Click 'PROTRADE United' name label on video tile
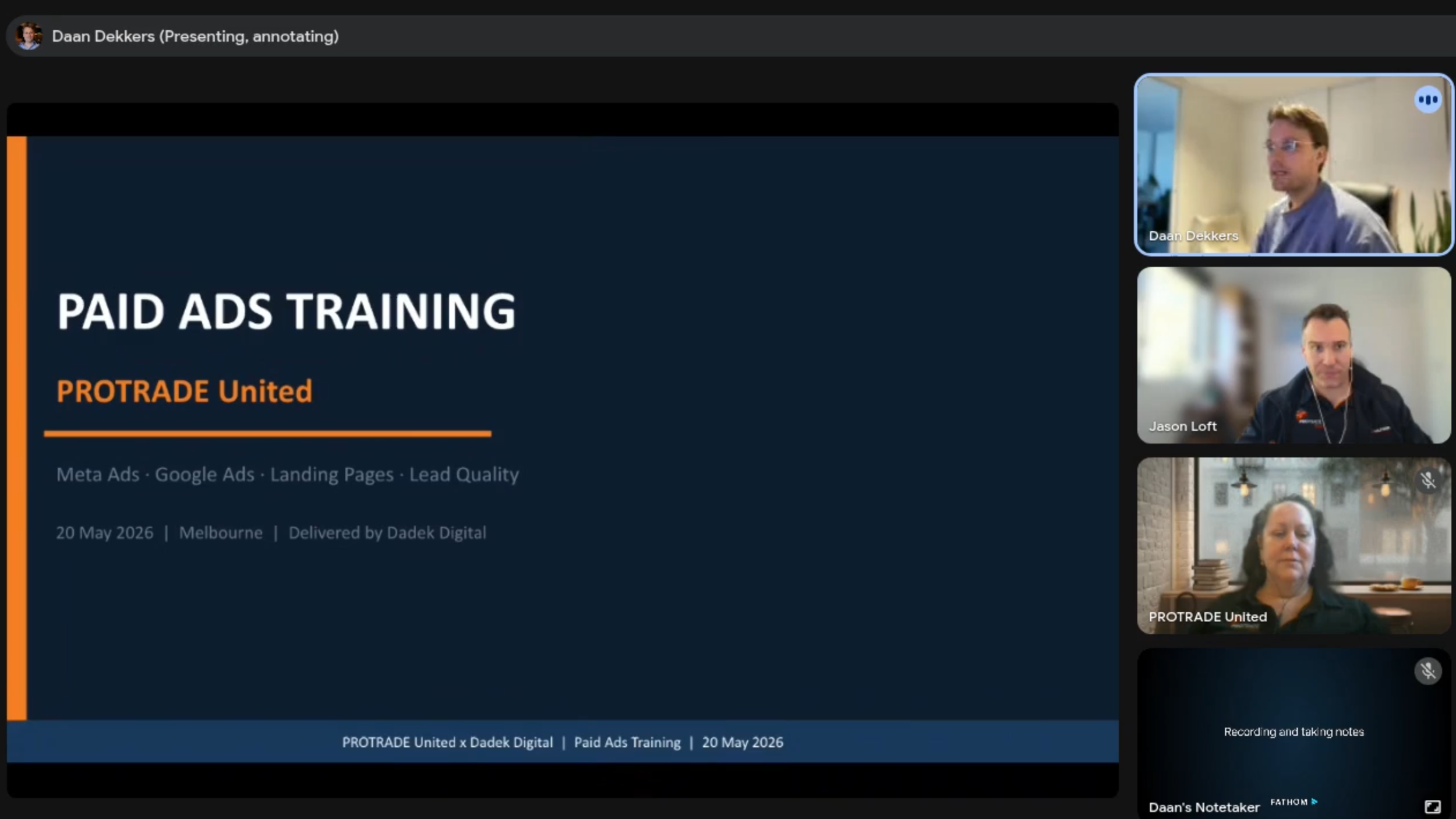The width and height of the screenshot is (1456, 819). click(x=1207, y=617)
